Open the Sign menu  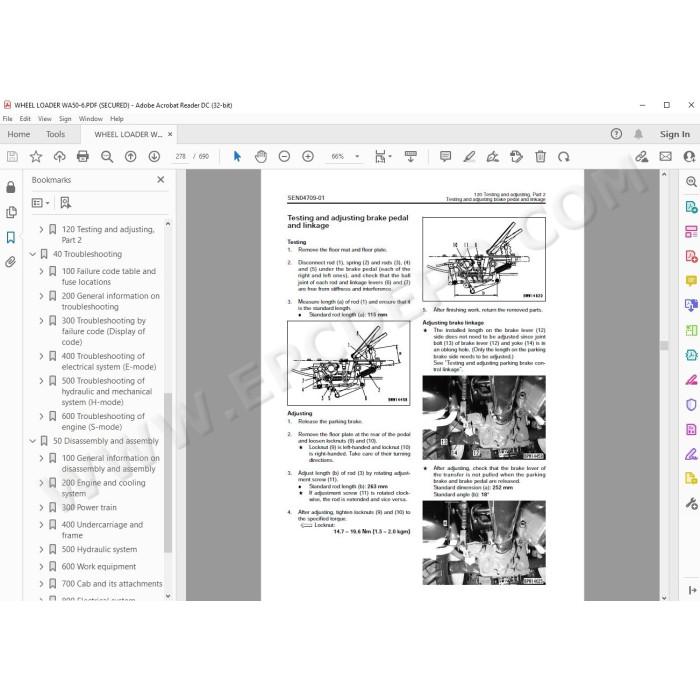tap(65, 119)
